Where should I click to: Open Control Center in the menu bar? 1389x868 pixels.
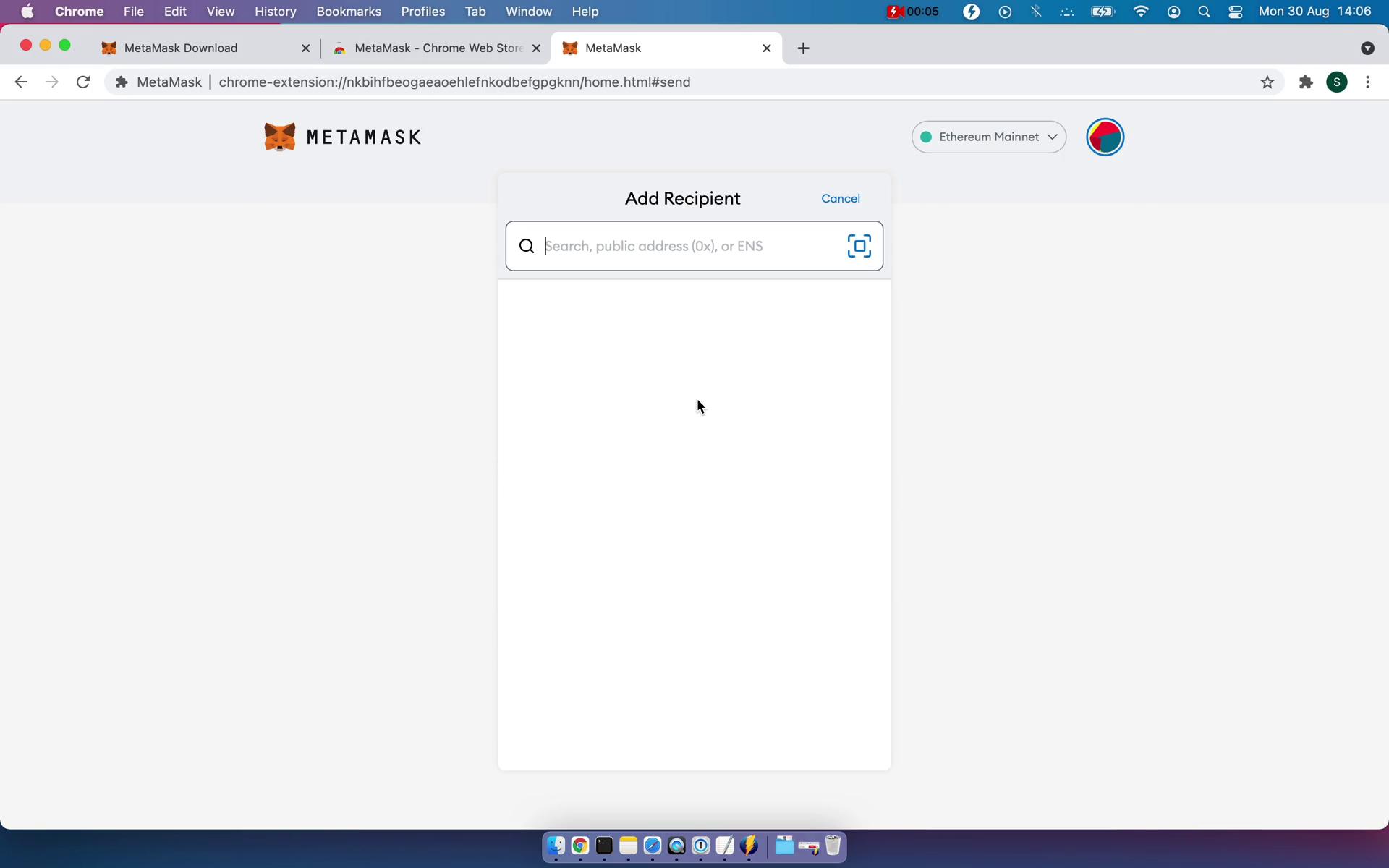pyautogui.click(x=1235, y=12)
